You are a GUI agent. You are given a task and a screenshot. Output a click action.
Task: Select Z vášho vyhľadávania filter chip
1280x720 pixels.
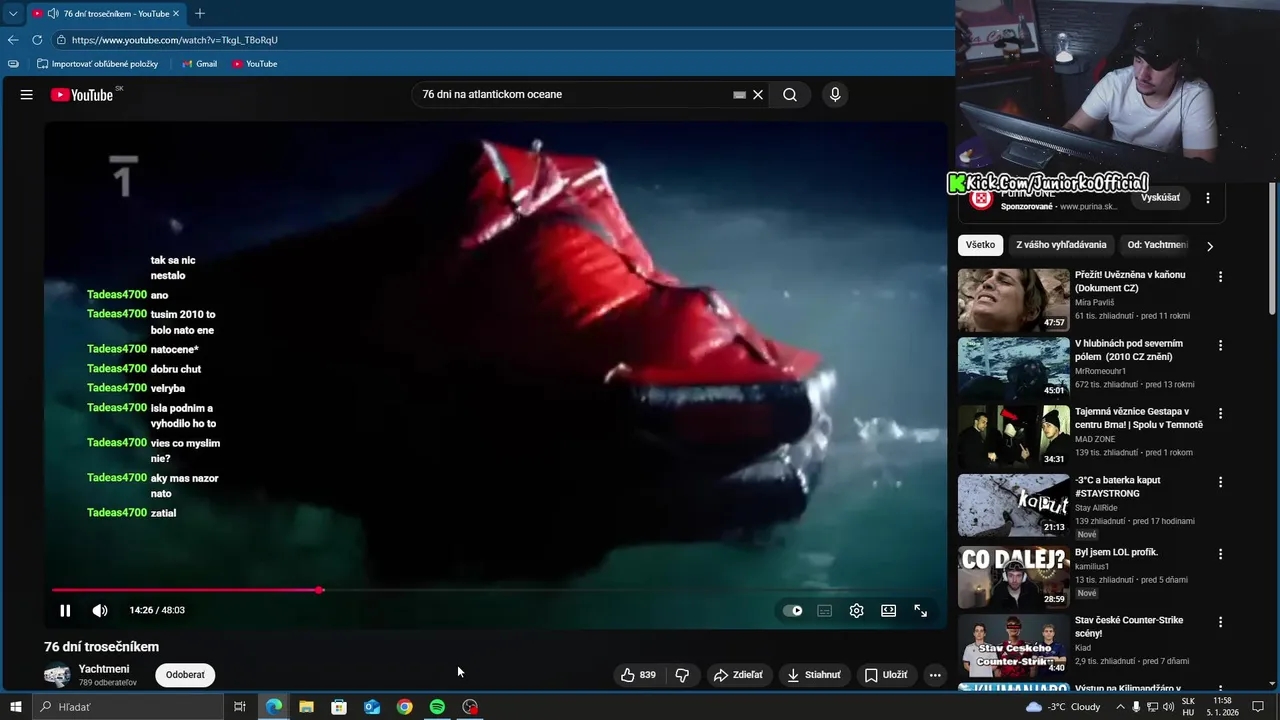[1061, 245]
